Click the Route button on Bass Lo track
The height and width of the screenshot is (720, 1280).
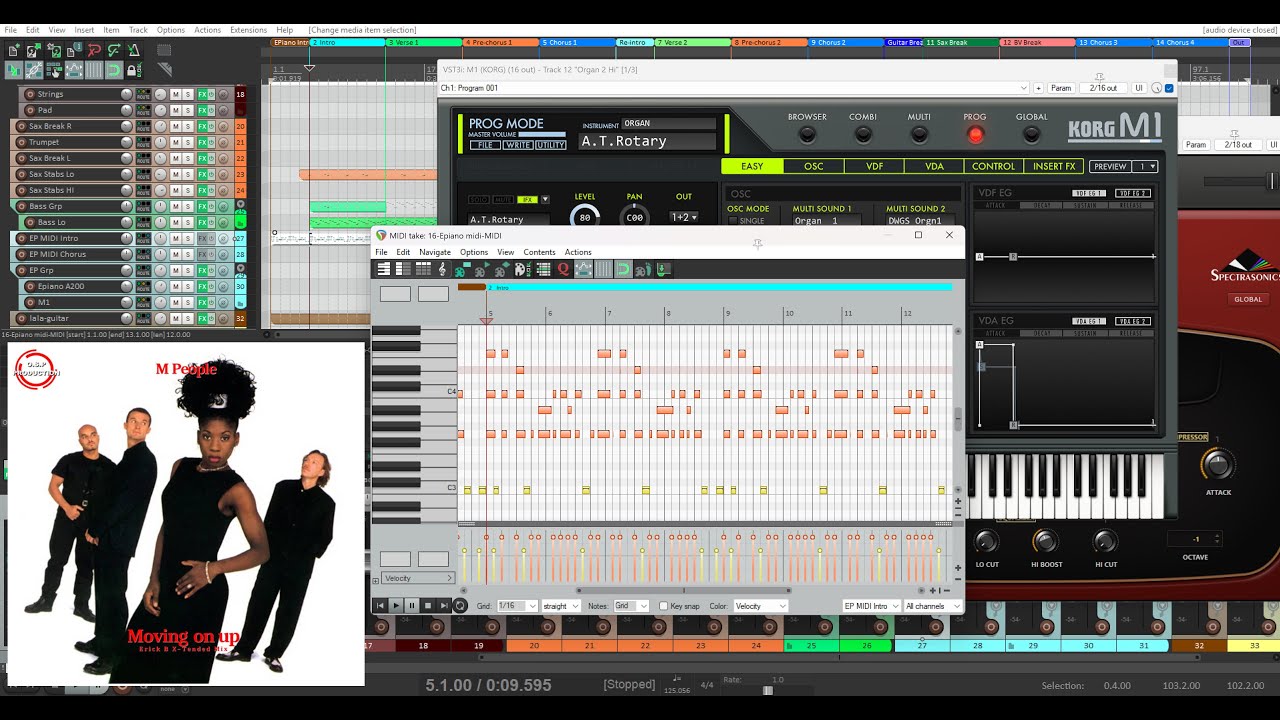[143, 222]
